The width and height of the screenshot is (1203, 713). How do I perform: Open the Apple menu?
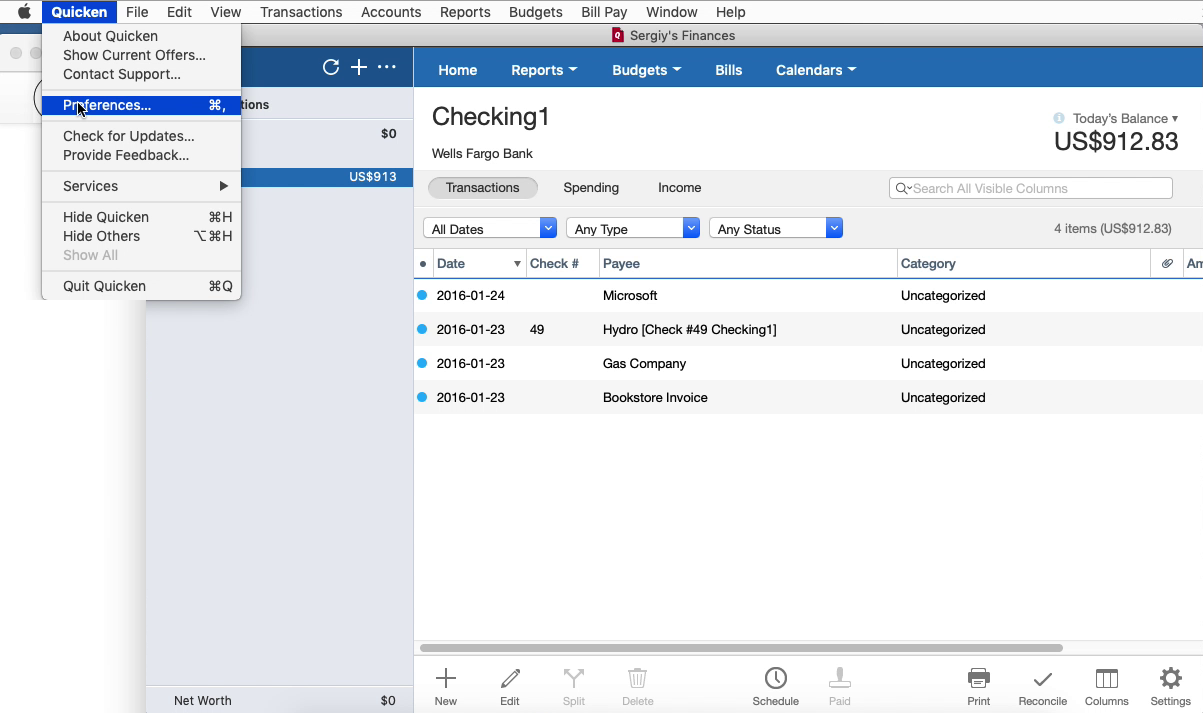click(x=24, y=12)
